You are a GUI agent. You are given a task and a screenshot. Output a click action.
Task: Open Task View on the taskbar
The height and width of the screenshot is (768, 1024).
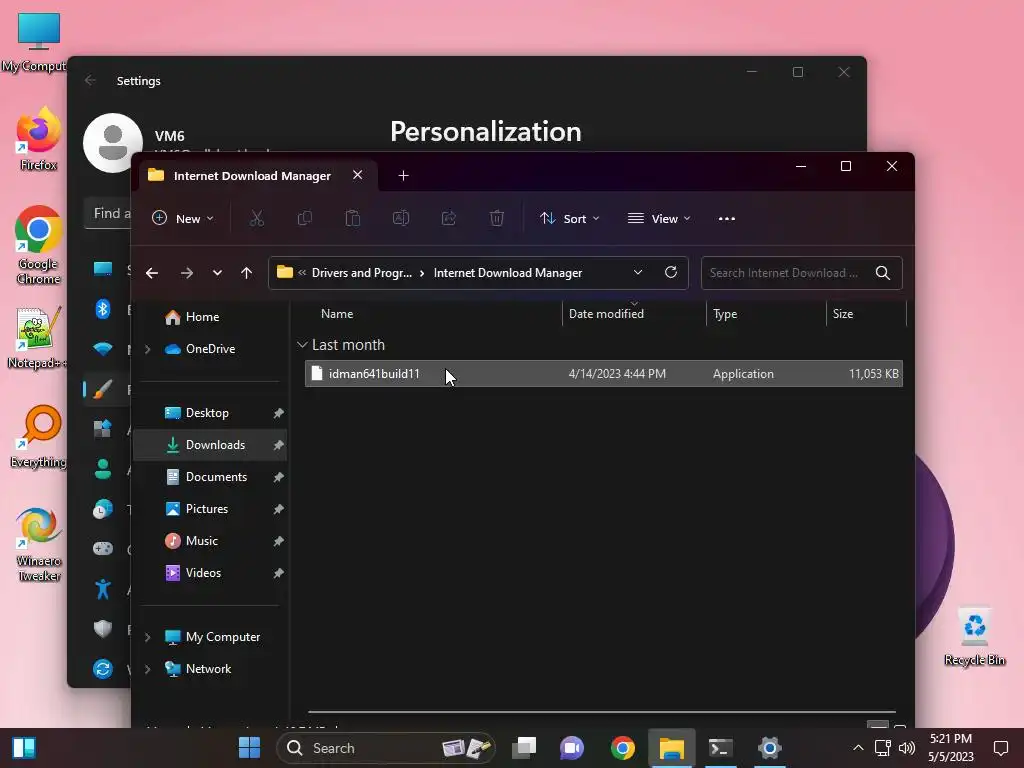click(524, 748)
